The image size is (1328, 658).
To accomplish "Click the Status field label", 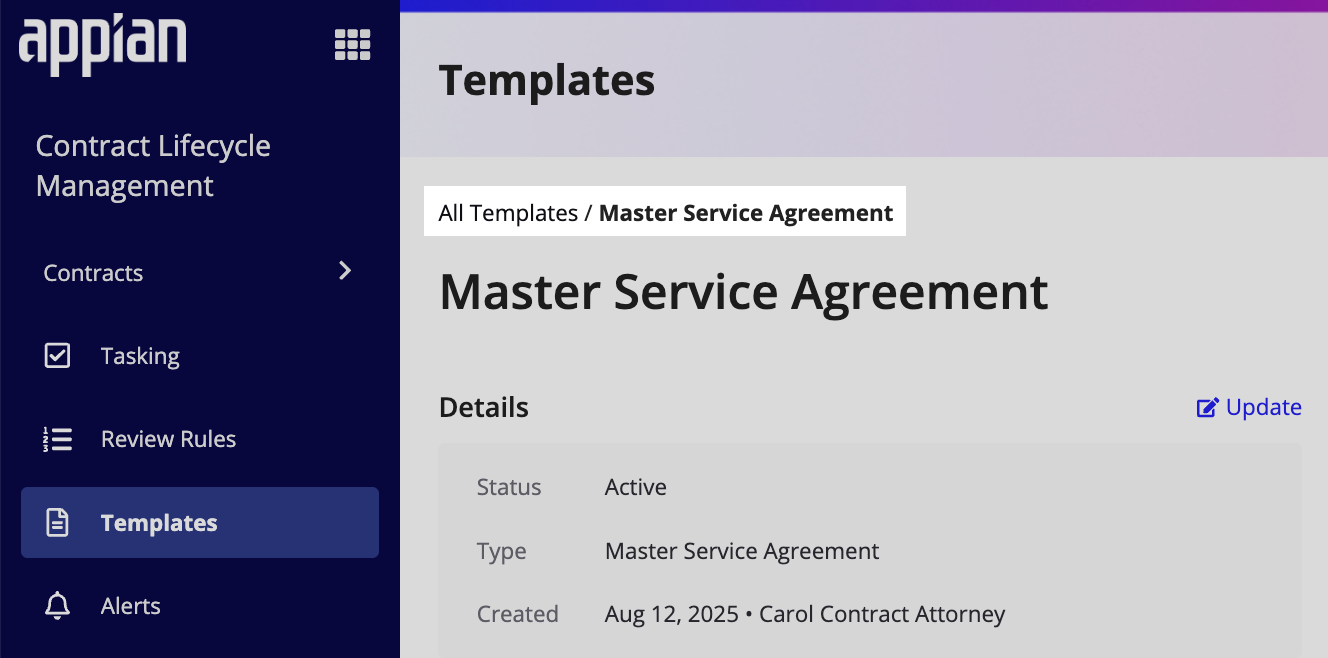I will 509,487.
